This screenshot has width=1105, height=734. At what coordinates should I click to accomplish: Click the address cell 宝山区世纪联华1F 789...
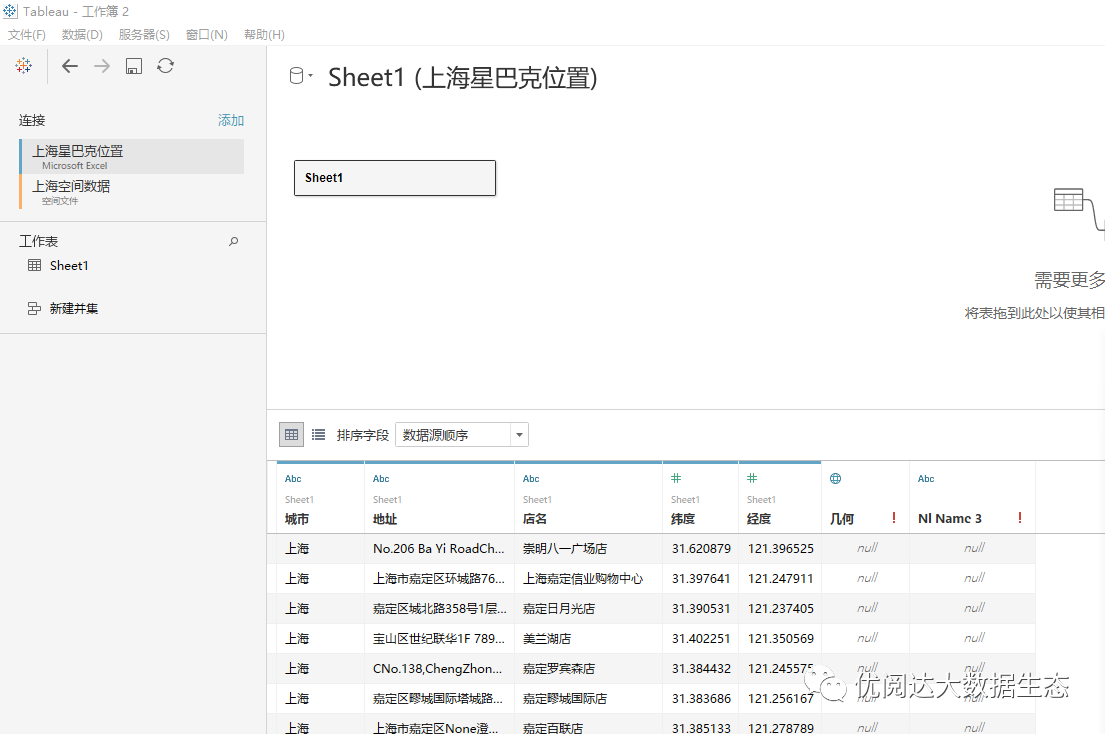(438, 639)
